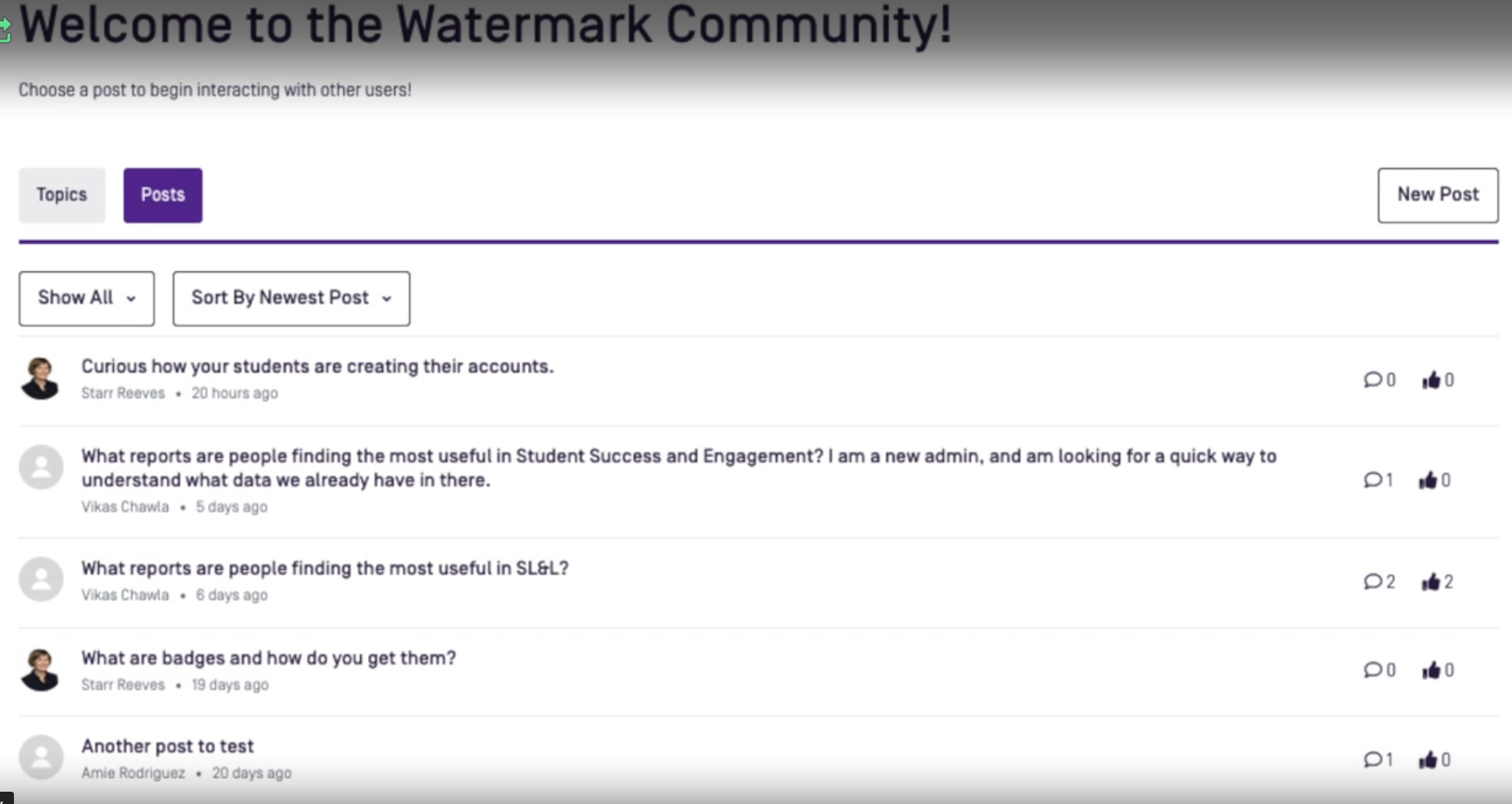Like the SL&L reports post

[1431, 581]
